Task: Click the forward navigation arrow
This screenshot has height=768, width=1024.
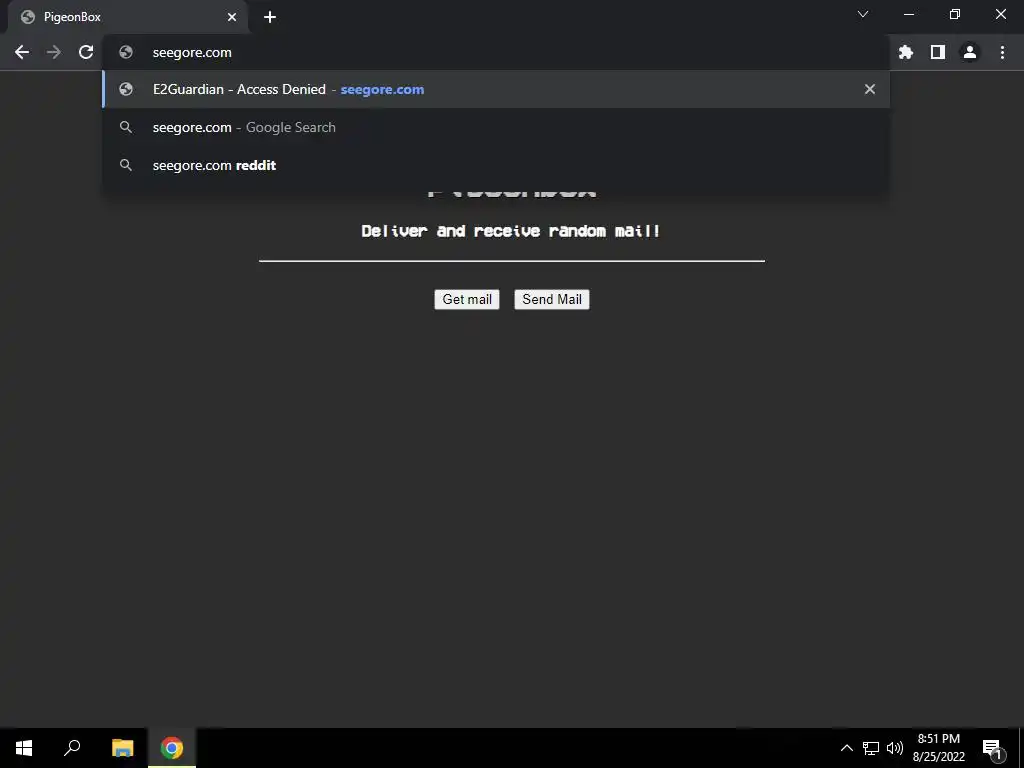Action: point(54,52)
